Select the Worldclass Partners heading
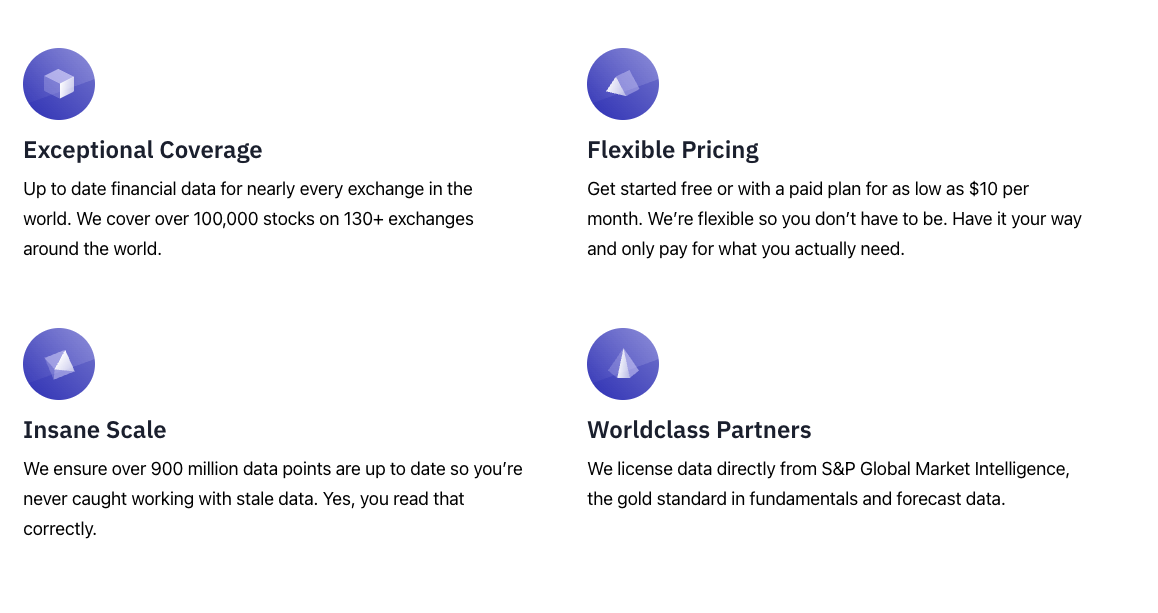Viewport: 1158px width, 613px height. [699, 430]
